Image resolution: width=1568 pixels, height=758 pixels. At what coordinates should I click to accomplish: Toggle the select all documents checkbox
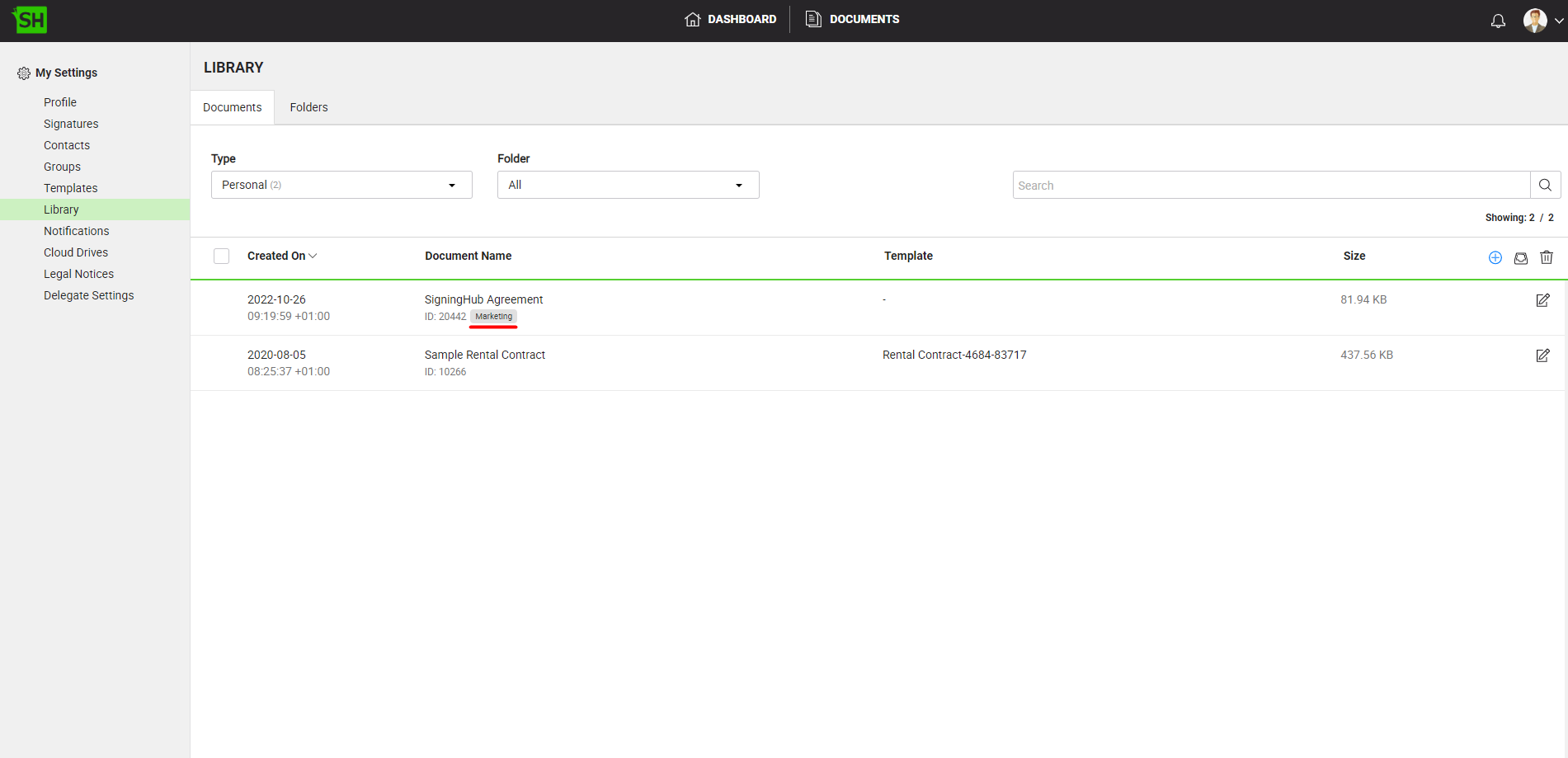pyautogui.click(x=221, y=257)
